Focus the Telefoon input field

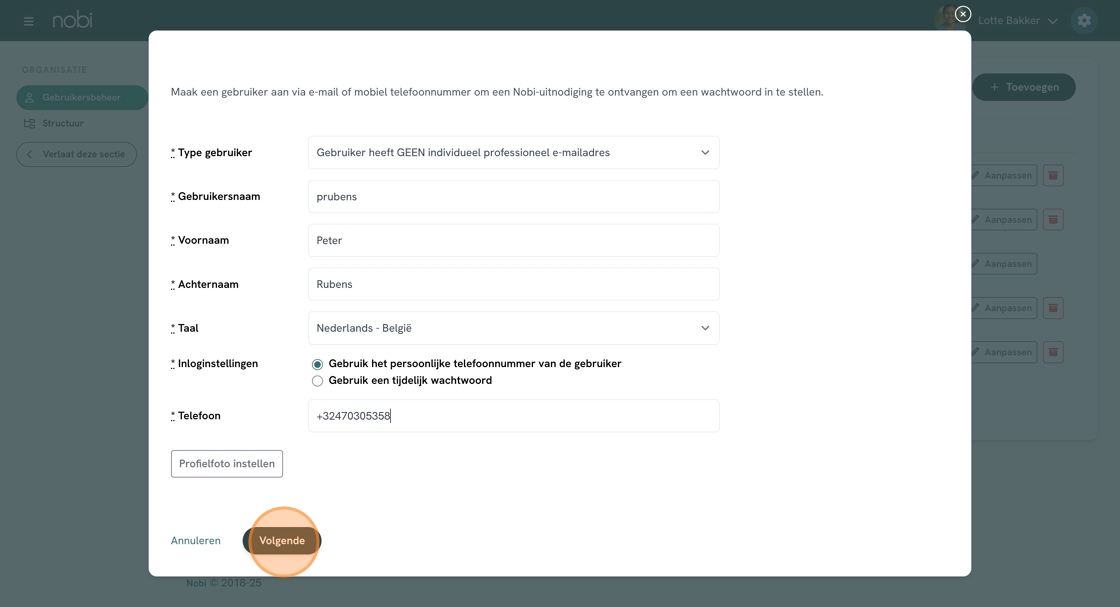[x=513, y=416]
